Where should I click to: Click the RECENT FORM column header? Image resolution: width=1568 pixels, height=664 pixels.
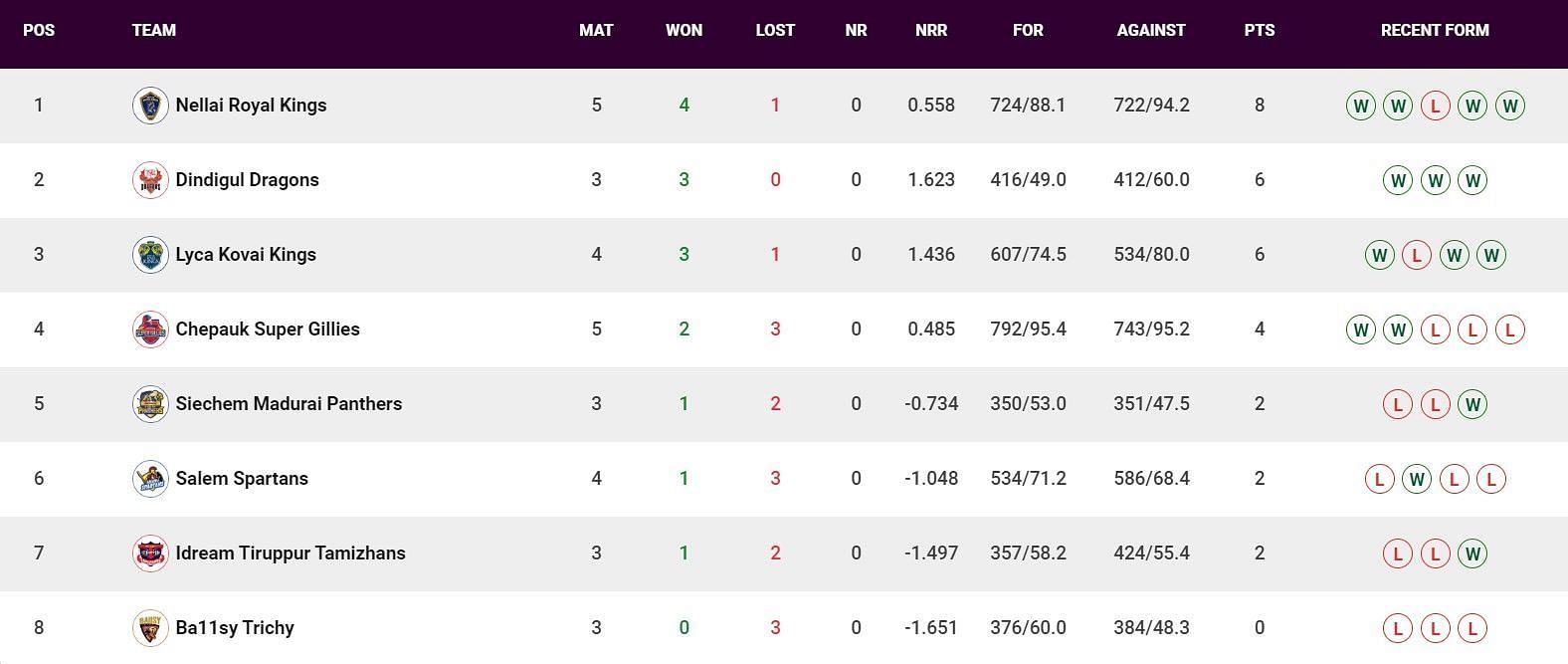pyautogui.click(x=1435, y=30)
